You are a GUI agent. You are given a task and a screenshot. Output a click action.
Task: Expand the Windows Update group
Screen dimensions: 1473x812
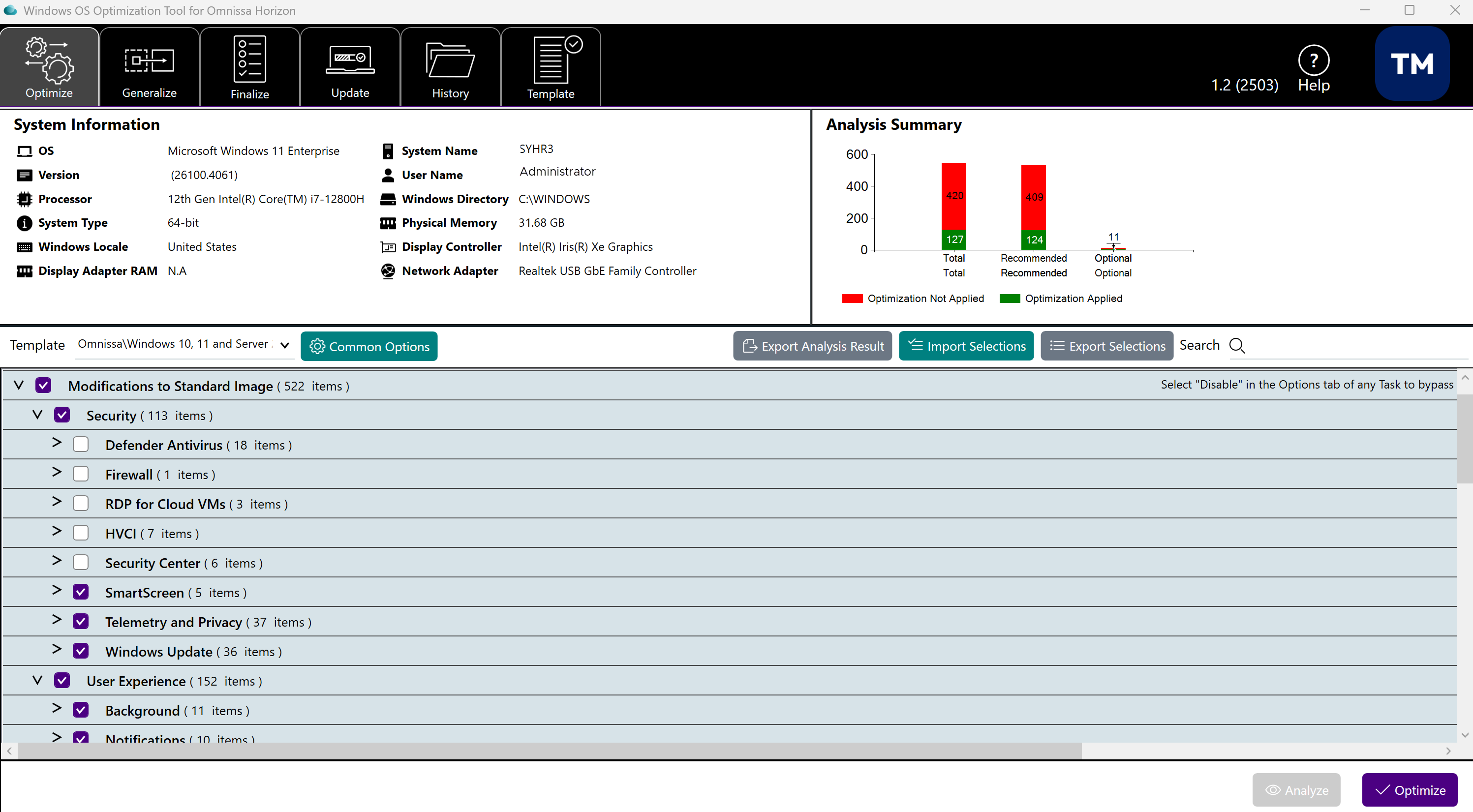tap(57, 649)
